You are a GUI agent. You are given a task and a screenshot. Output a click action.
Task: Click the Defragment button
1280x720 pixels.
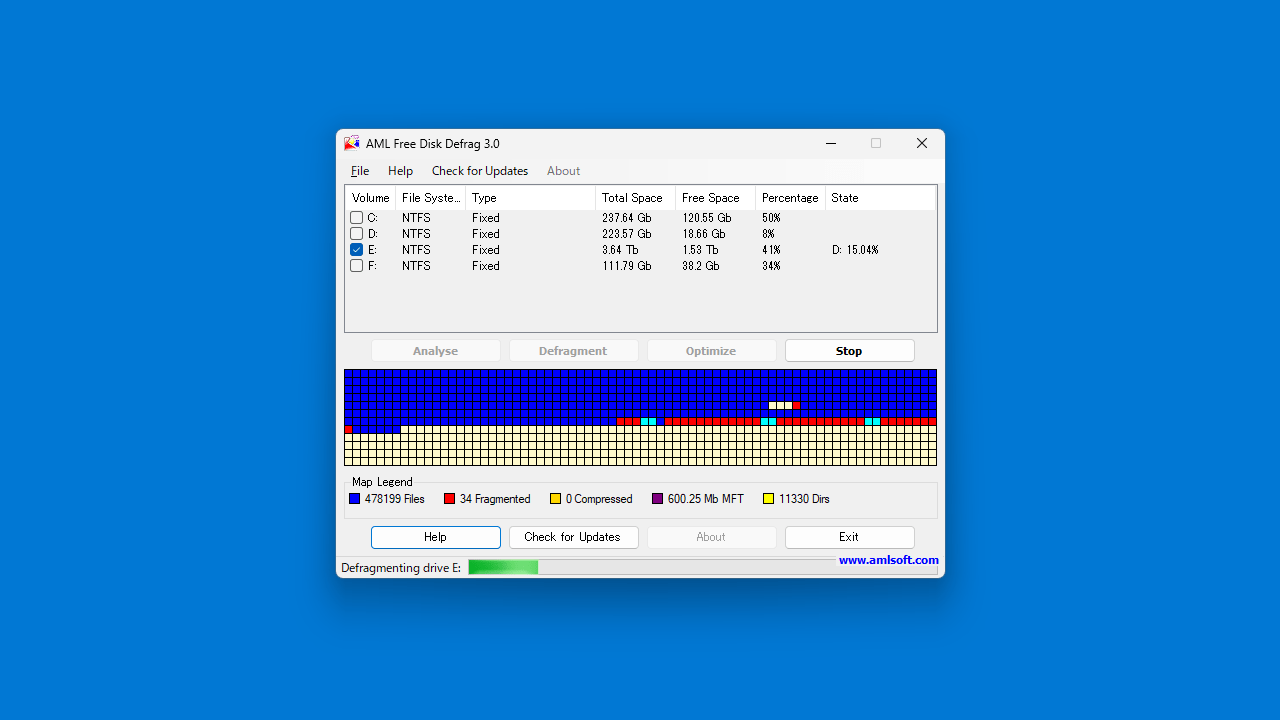point(573,351)
